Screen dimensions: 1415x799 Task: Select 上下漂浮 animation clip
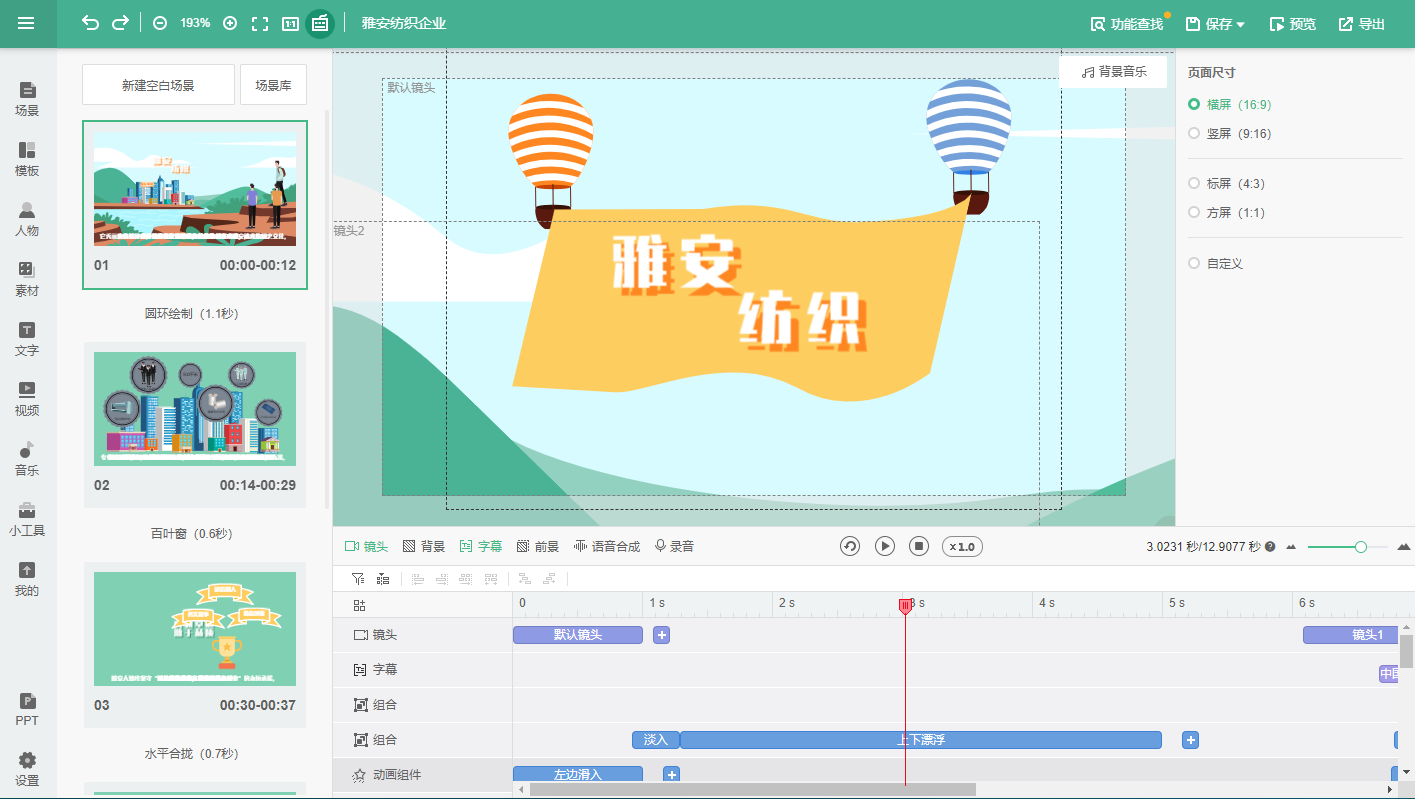point(921,740)
